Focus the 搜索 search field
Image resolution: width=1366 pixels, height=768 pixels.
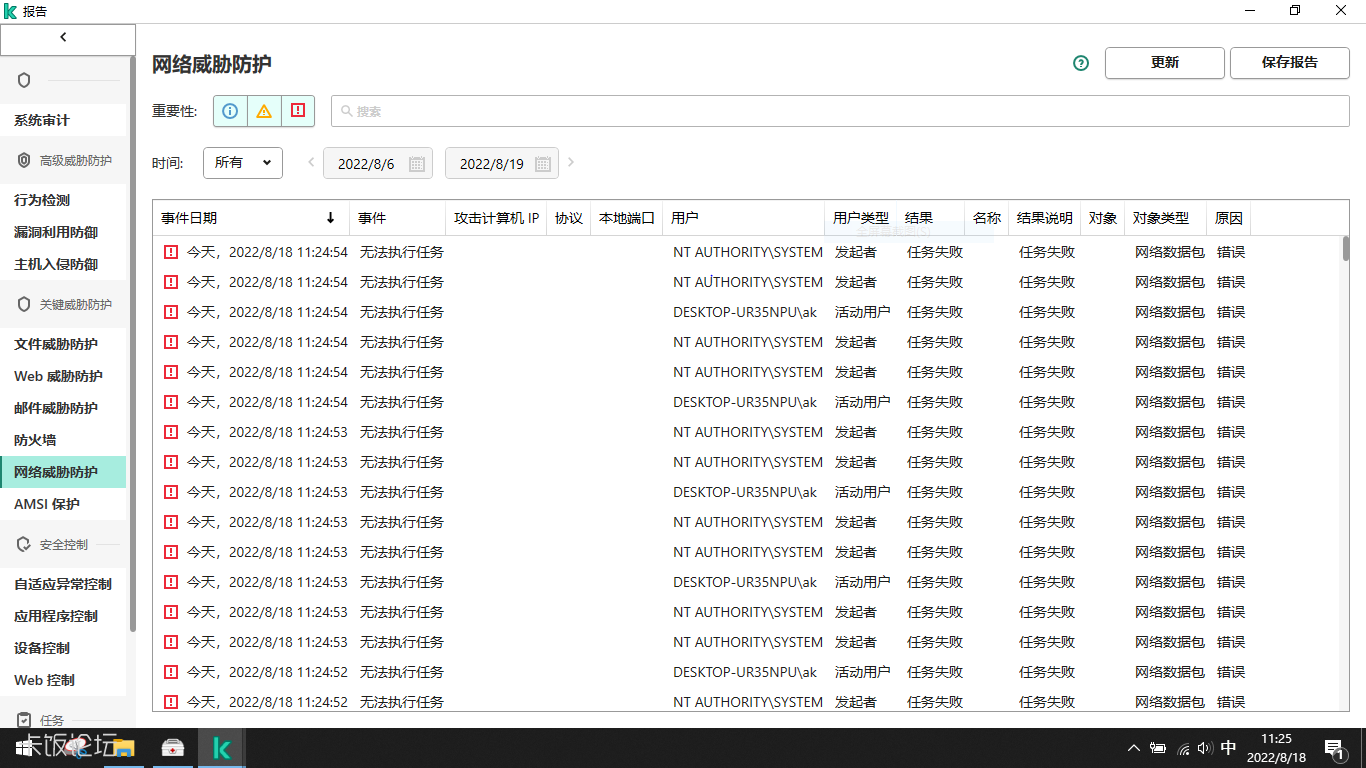840,111
